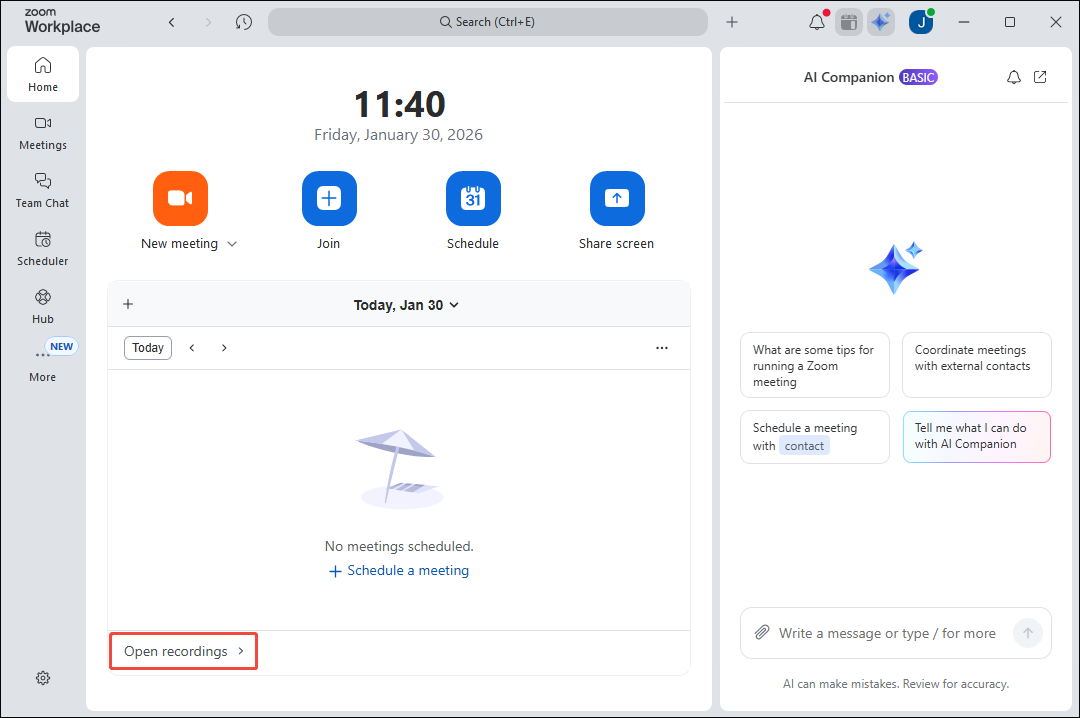This screenshot has height=718, width=1080.
Task: Go forward with the forward arrow
Action: click(208, 22)
